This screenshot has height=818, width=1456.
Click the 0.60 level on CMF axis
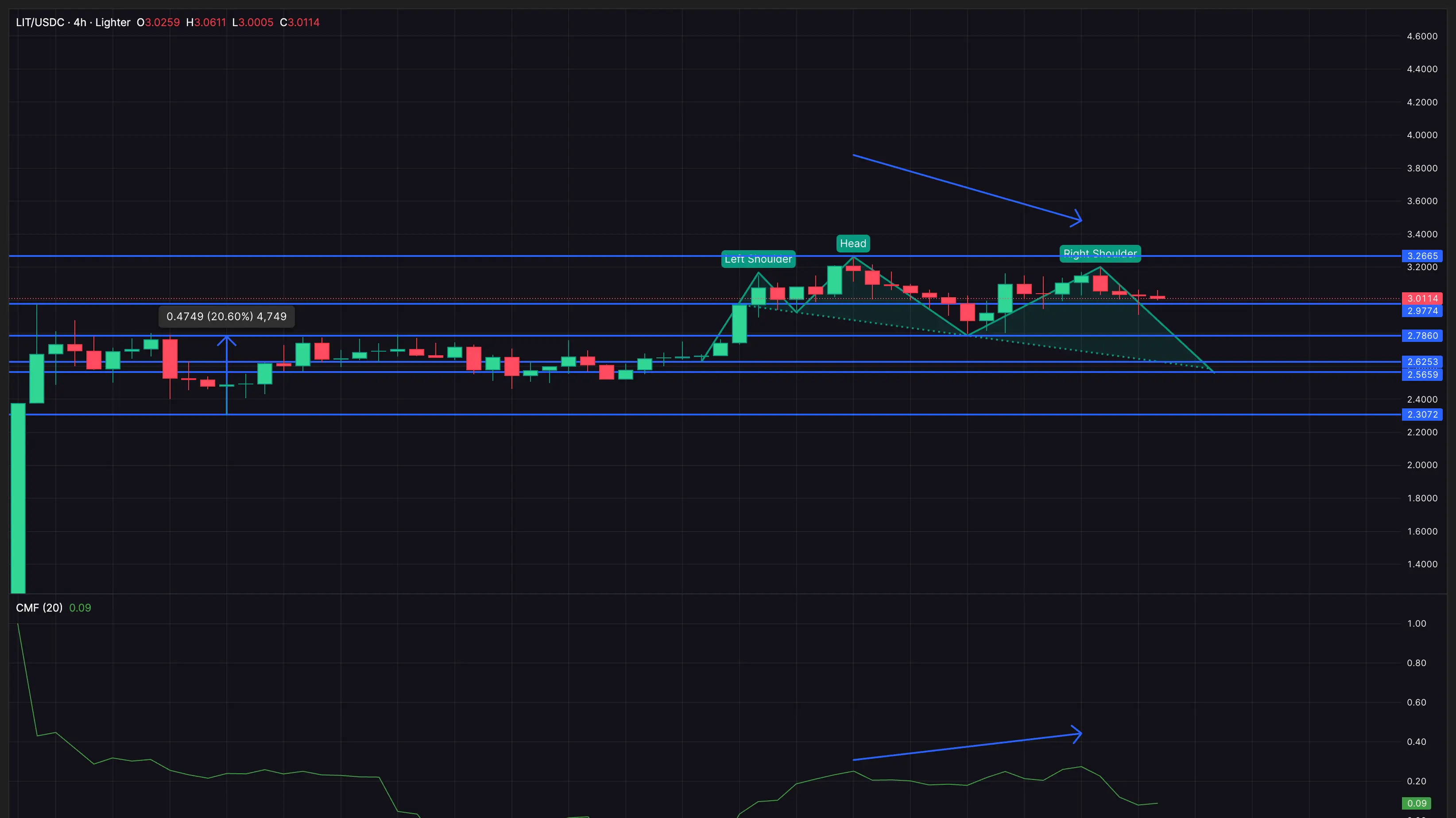tap(1417, 702)
